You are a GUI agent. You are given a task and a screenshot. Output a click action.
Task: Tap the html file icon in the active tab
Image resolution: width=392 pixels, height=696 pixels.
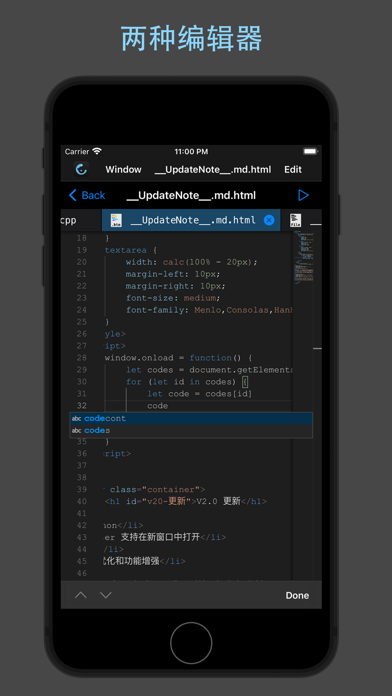(x=116, y=220)
